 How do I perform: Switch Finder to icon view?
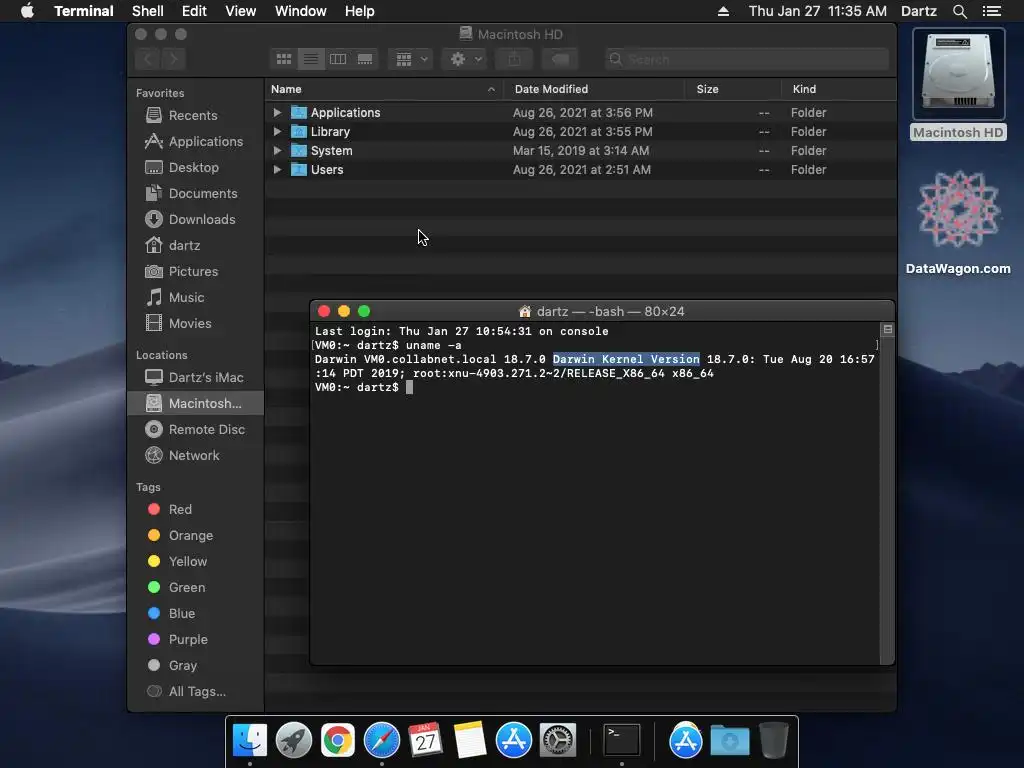coord(284,59)
